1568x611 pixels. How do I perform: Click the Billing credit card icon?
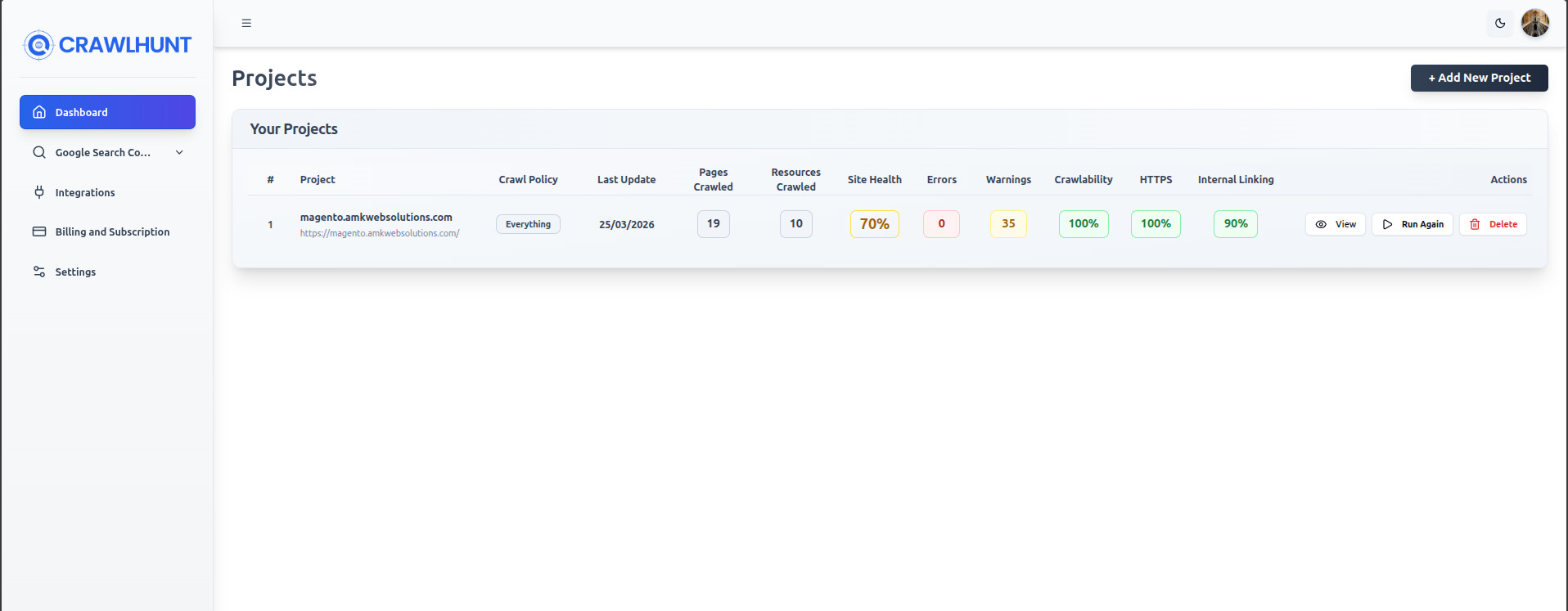(x=39, y=231)
